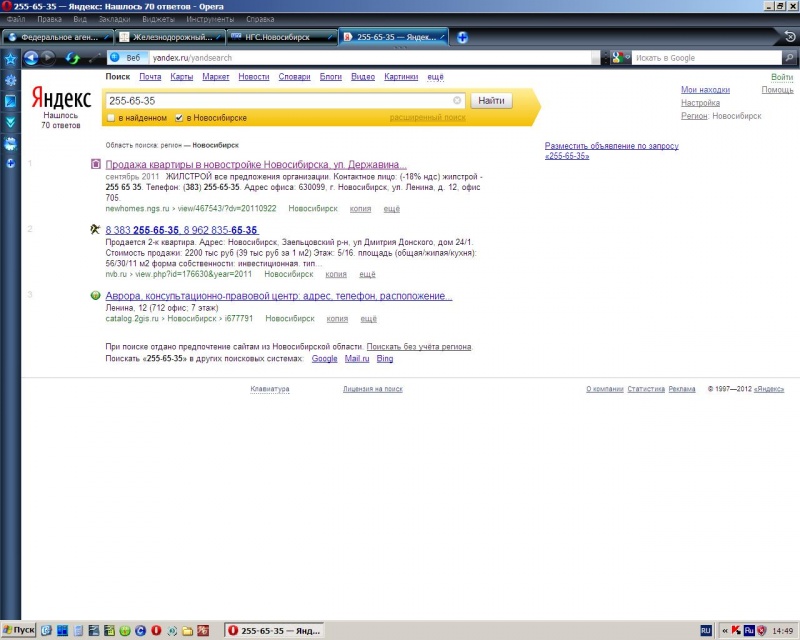This screenshot has width=800, height=640.
Task: Add a sidebar panel with plus icon
Action: click(x=10, y=164)
